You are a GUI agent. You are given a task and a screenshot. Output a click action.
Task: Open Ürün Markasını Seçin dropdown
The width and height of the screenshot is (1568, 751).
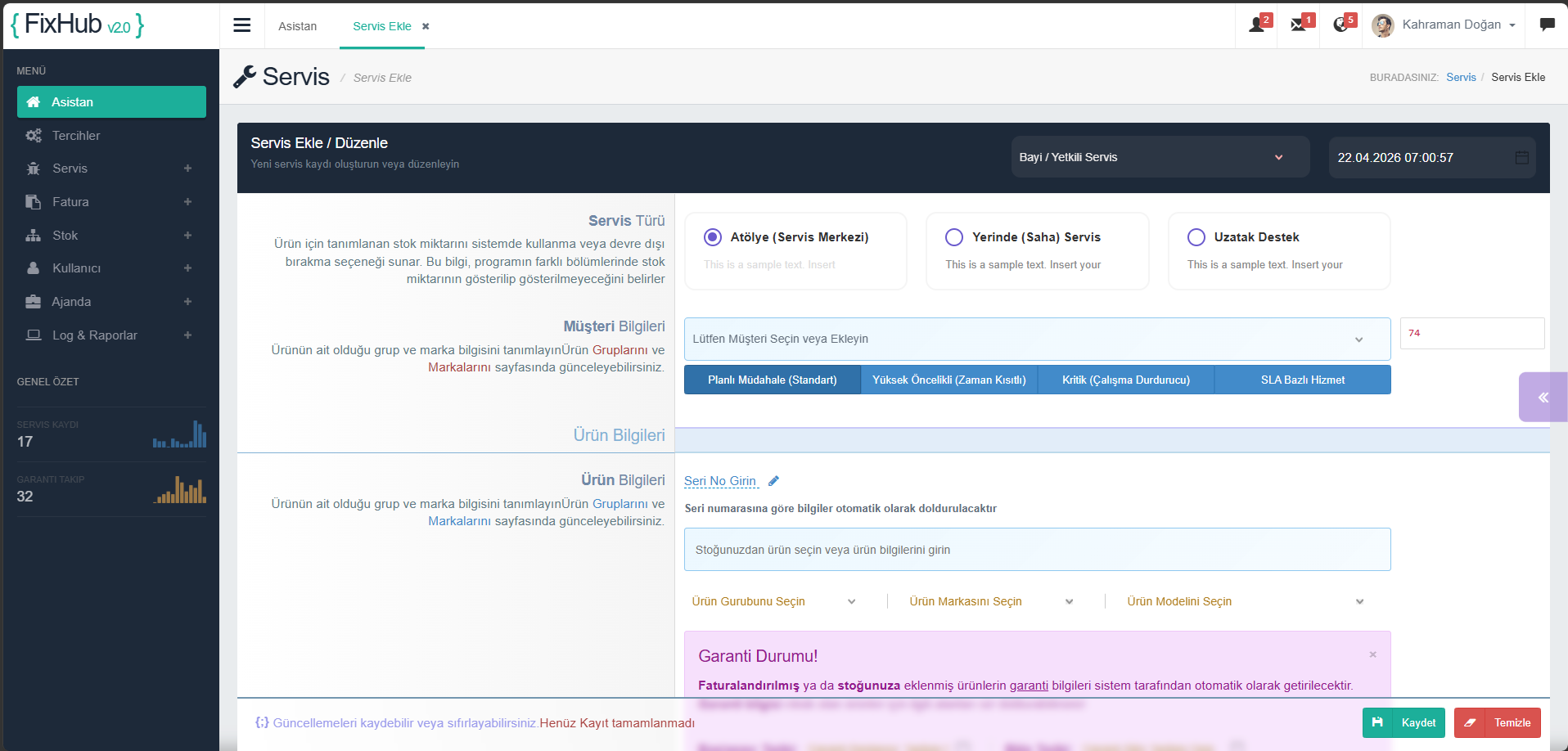992,601
